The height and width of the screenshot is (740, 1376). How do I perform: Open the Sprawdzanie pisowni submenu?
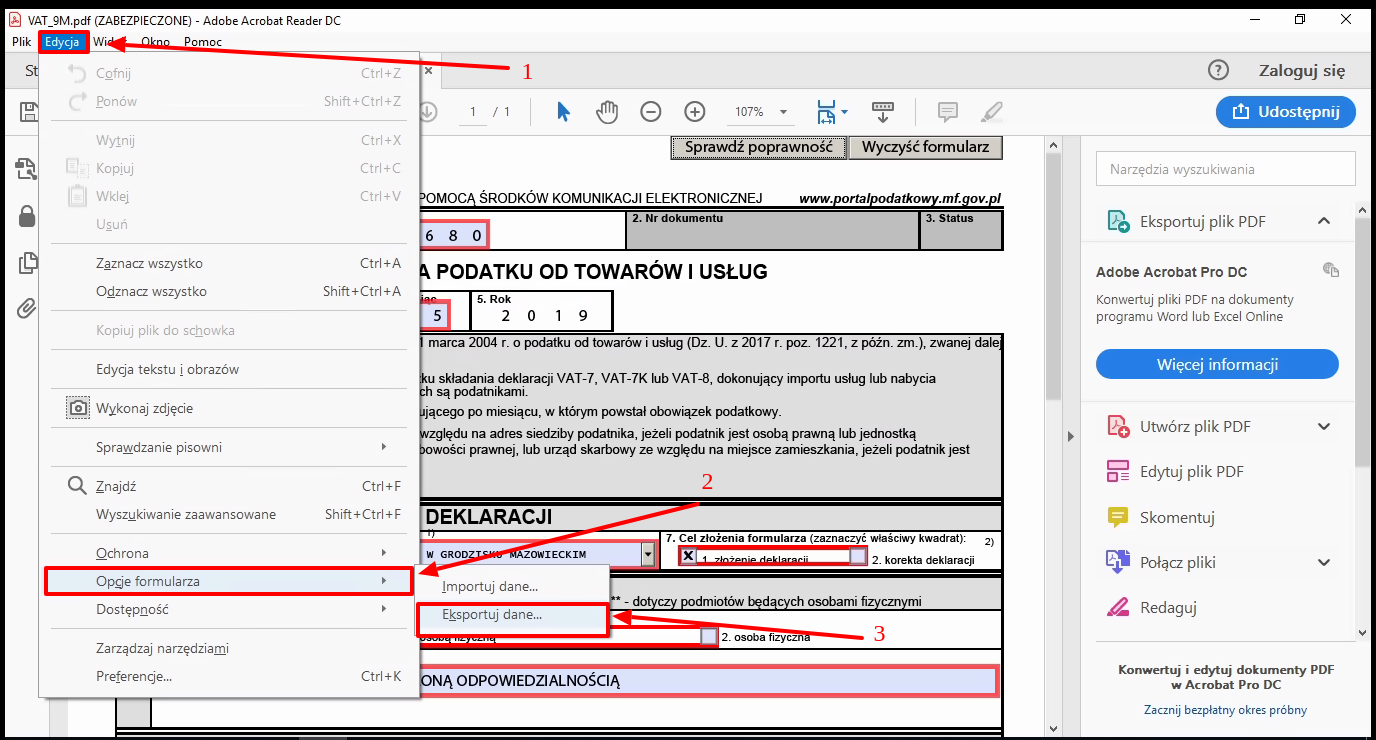[229, 447]
